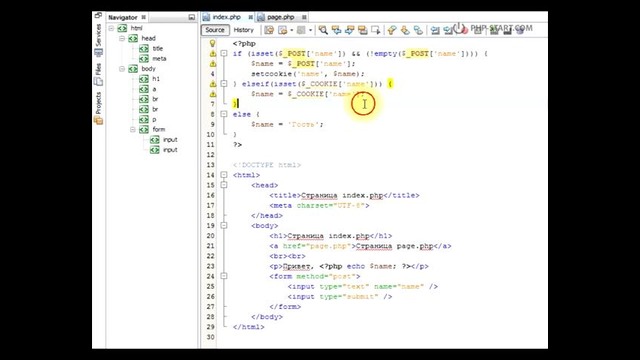Open the page.php editor tab
640x360 pixels.
[280, 17]
